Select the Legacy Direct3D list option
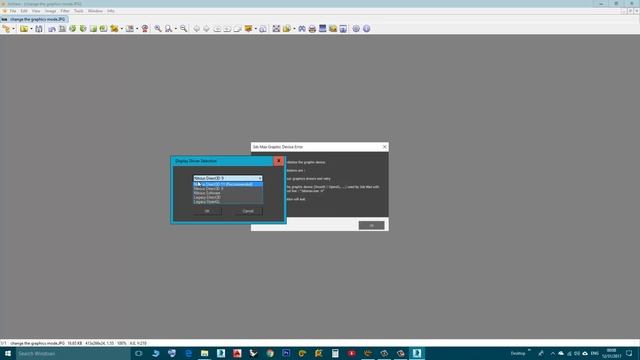 pos(228,198)
